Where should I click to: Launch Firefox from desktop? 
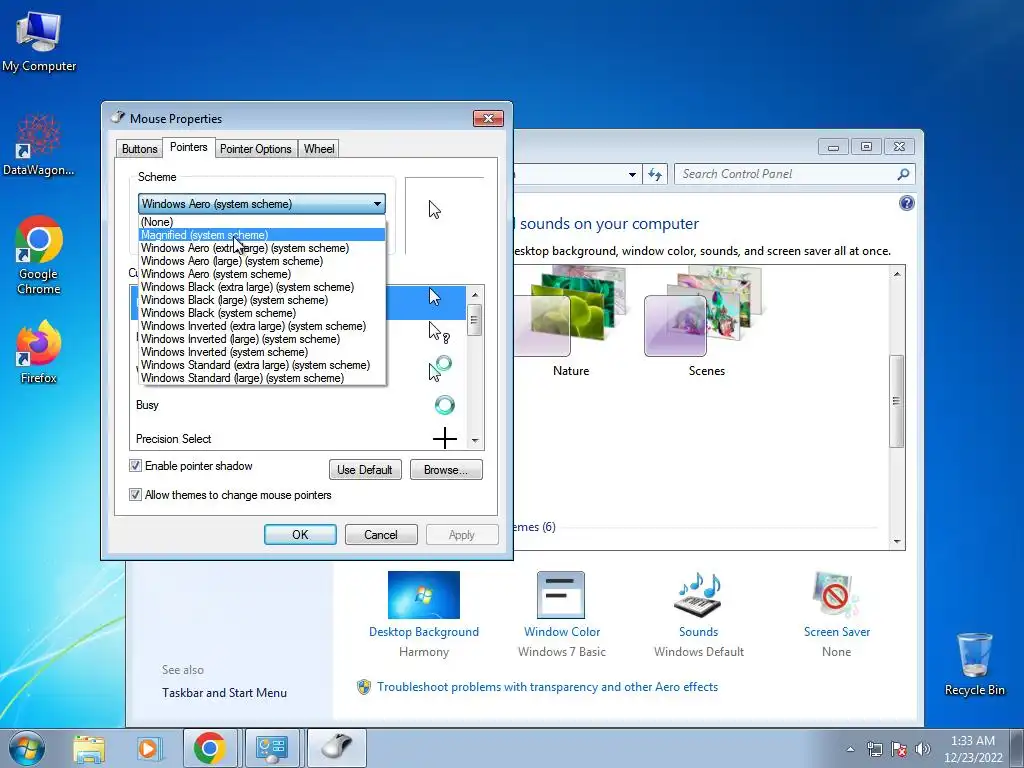tap(39, 351)
